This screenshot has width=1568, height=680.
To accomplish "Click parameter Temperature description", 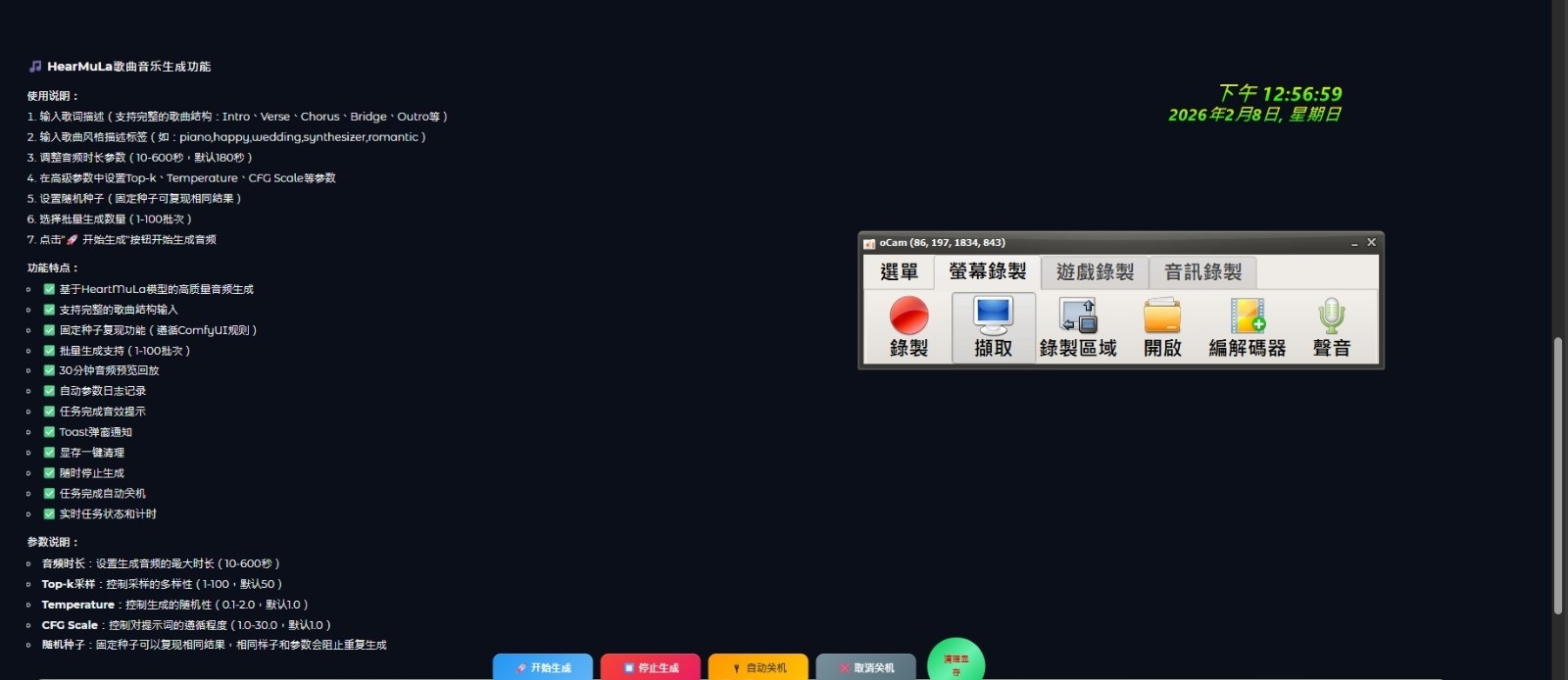I will pos(174,605).
